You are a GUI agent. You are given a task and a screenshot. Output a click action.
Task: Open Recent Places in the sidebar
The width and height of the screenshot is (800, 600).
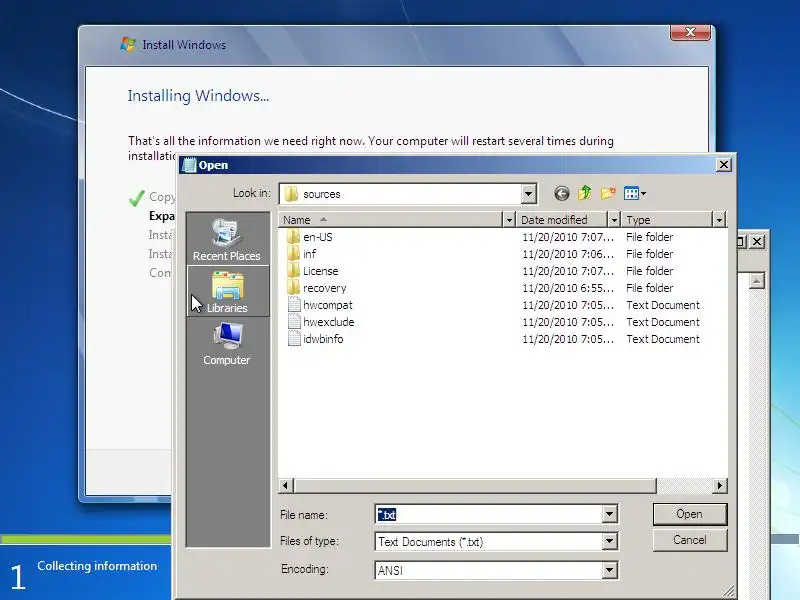[227, 239]
